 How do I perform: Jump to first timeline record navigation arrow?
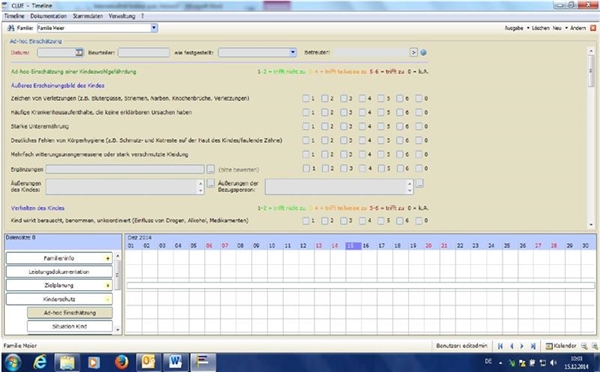[x=501, y=346]
